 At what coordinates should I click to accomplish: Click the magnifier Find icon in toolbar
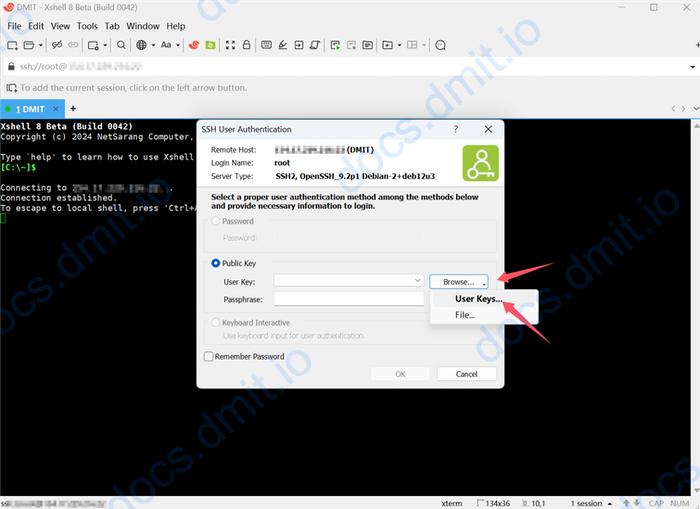tap(122, 45)
